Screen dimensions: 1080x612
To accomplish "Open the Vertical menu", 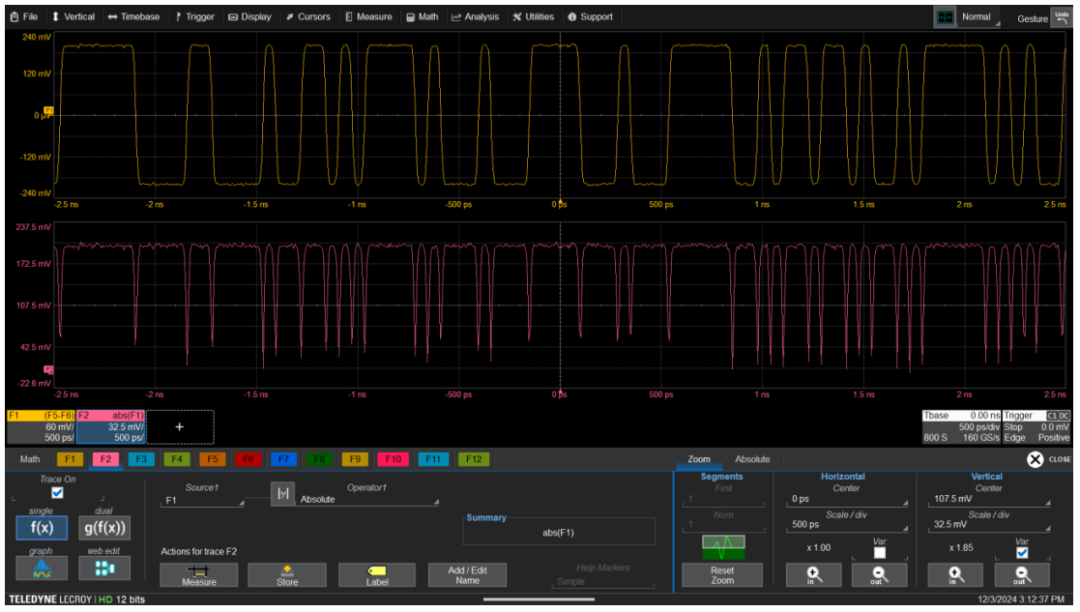I will point(73,17).
